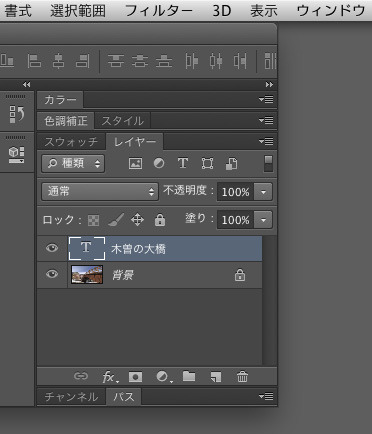Click the 背景 layer lock icon
The height and width of the screenshot is (434, 372).
[240, 275]
